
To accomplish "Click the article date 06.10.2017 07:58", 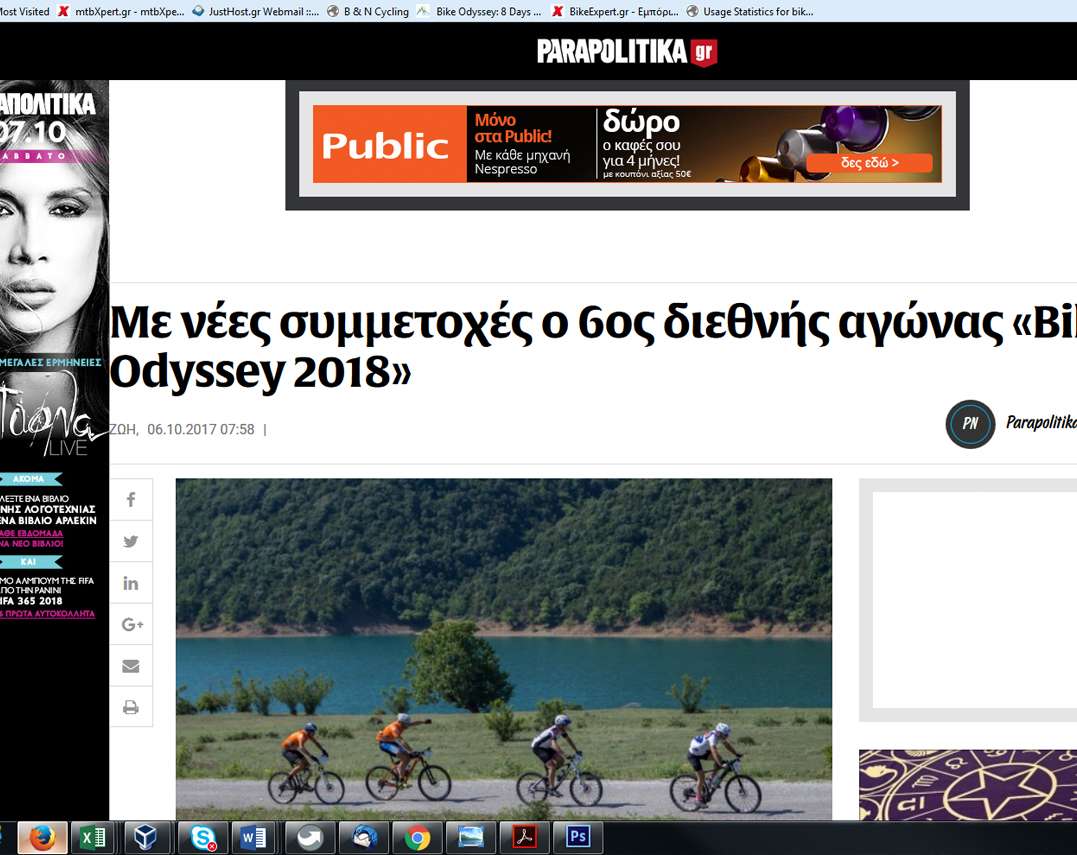I will pyautogui.click(x=201, y=429).
